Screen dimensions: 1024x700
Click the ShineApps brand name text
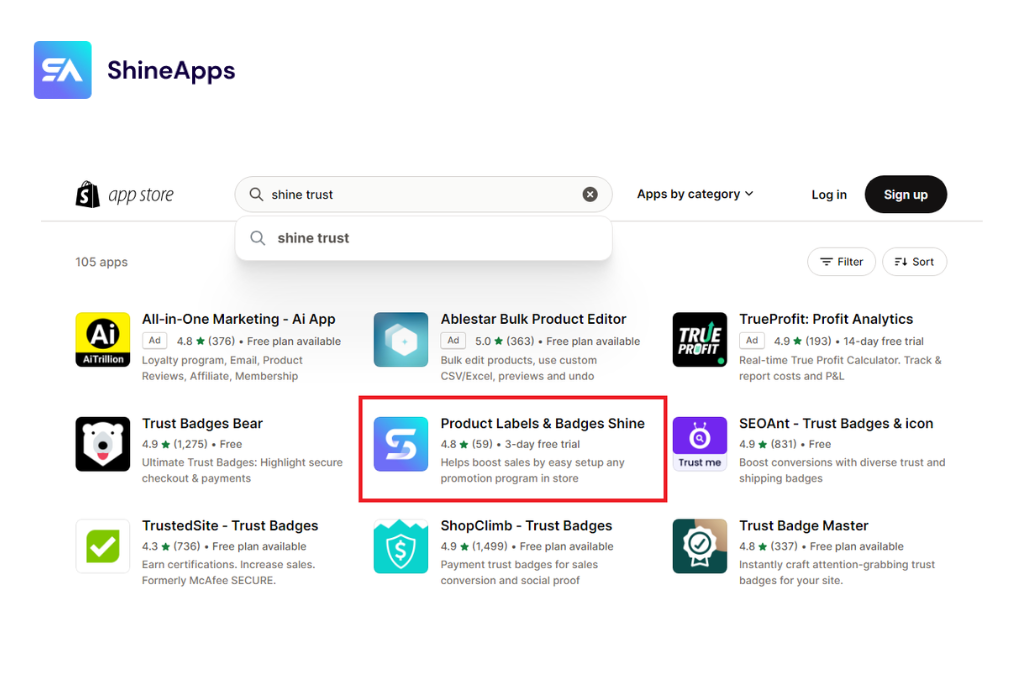[x=171, y=71]
